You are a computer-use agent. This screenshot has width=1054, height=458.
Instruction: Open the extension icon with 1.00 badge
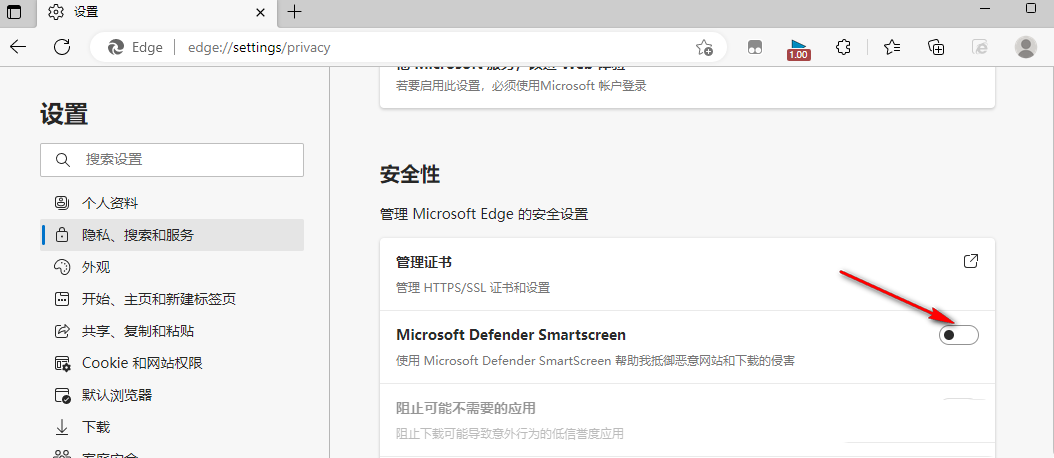click(799, 48)
